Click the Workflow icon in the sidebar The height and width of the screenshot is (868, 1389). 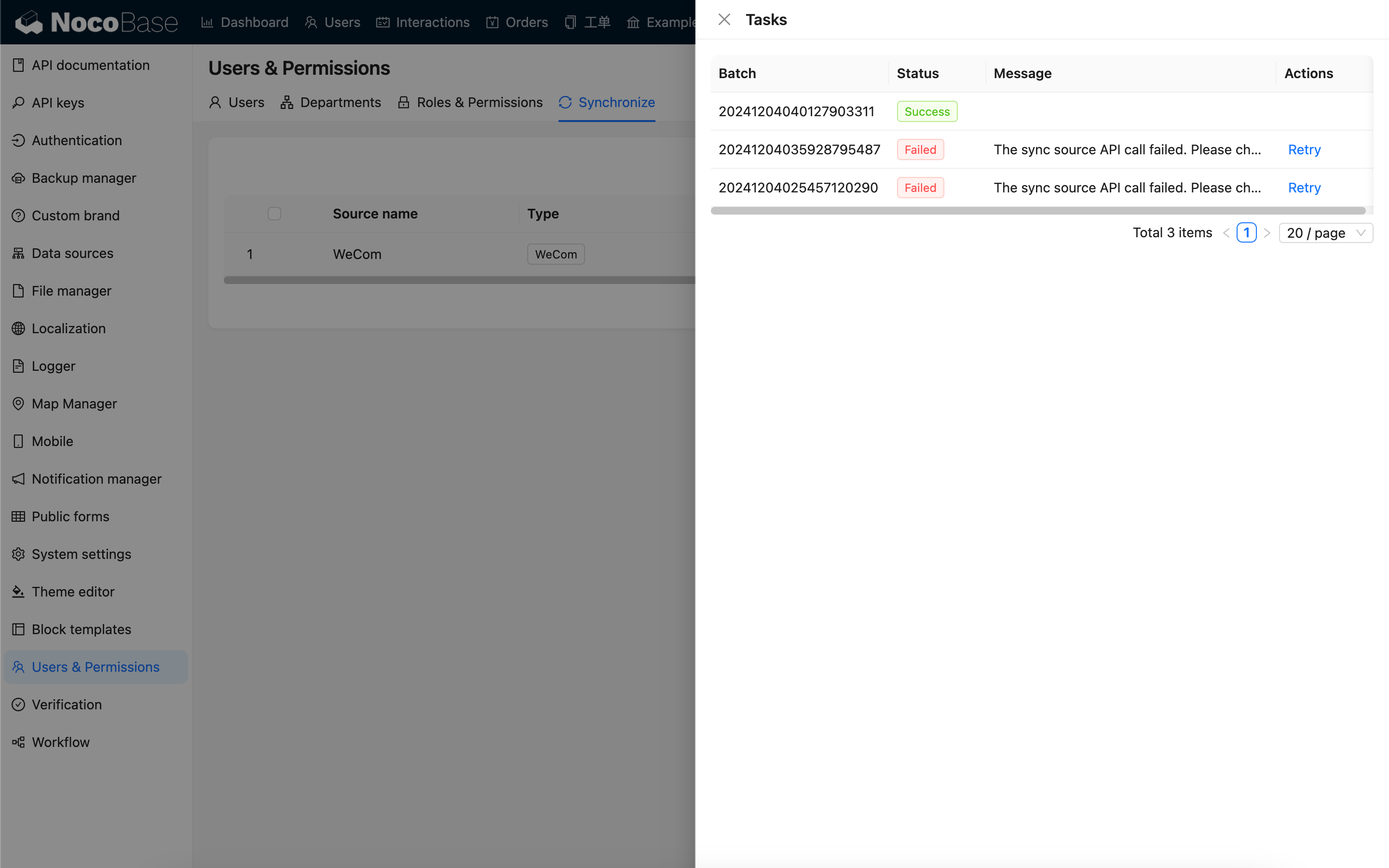point(18,742)
